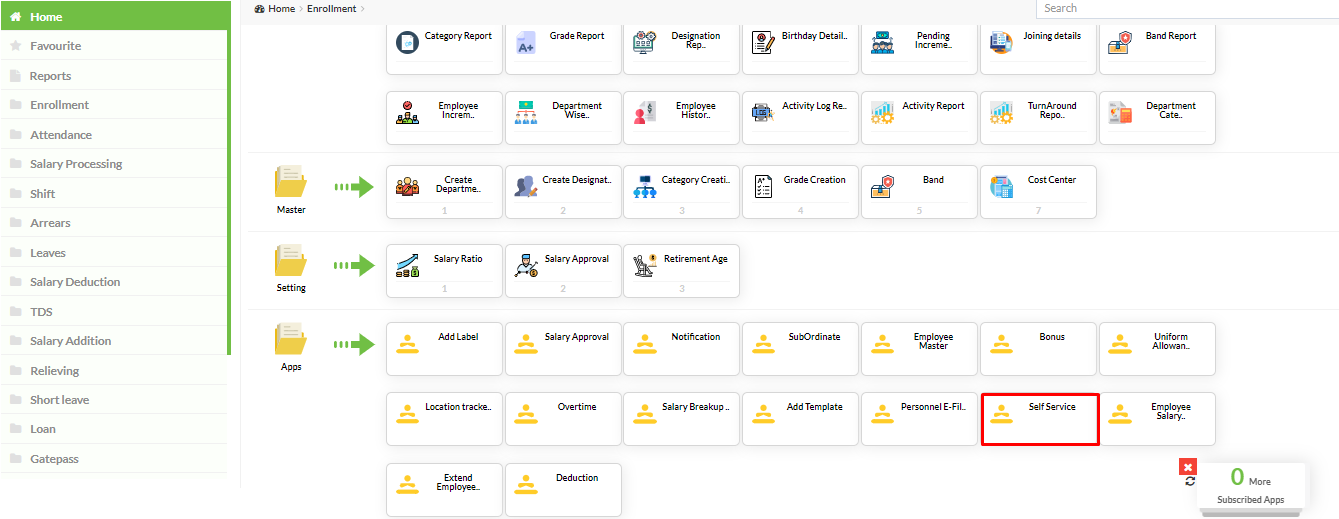The image size is (1339, 519).
Task: Open the Uniform Allowance app
Action: (1157, 349)
